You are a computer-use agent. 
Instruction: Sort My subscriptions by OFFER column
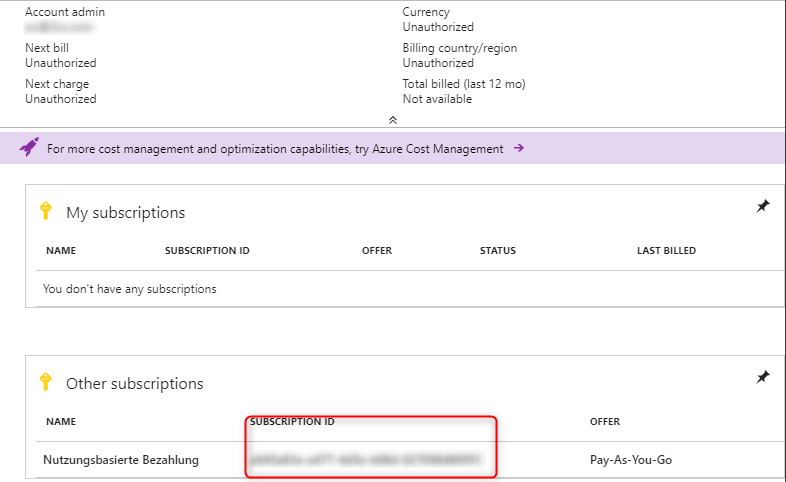click(377, 251)
